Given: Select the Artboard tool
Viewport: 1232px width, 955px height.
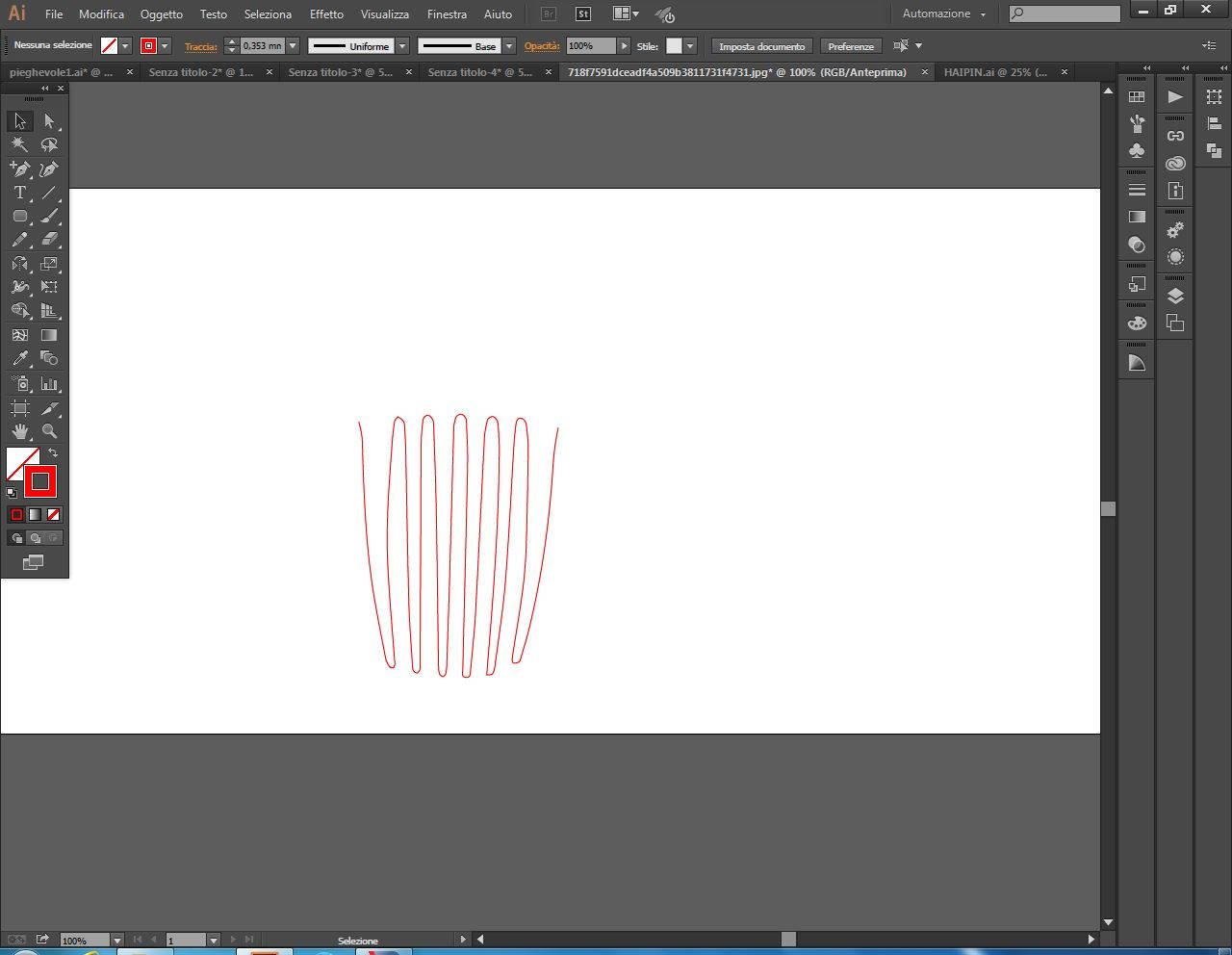Looking at the screenshot, I should coord(19,408).
